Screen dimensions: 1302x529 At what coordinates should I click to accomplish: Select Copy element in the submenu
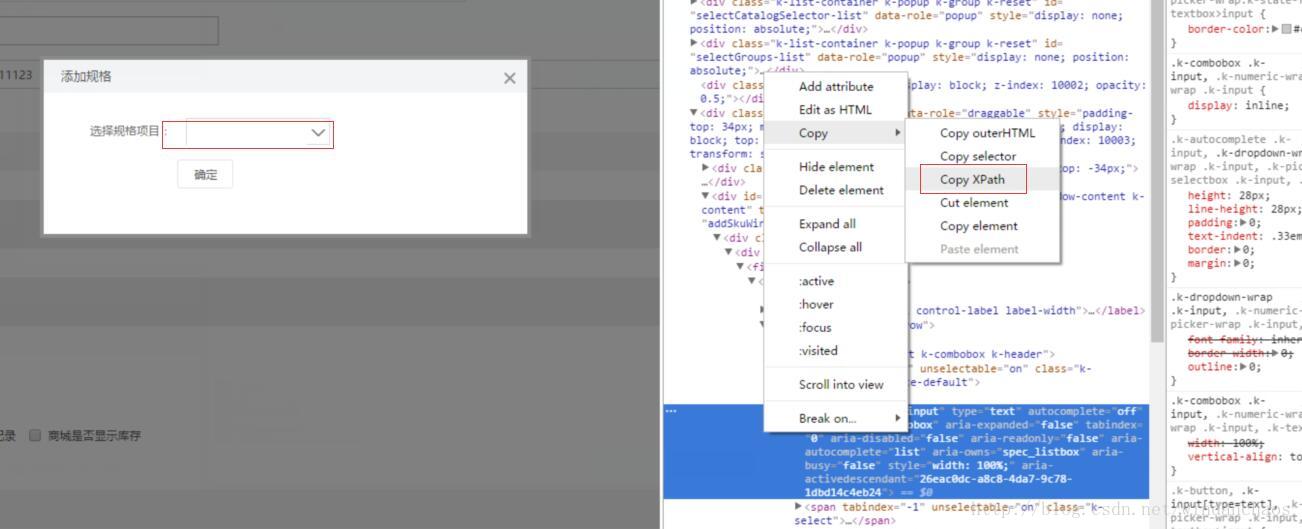coord(978,226)
